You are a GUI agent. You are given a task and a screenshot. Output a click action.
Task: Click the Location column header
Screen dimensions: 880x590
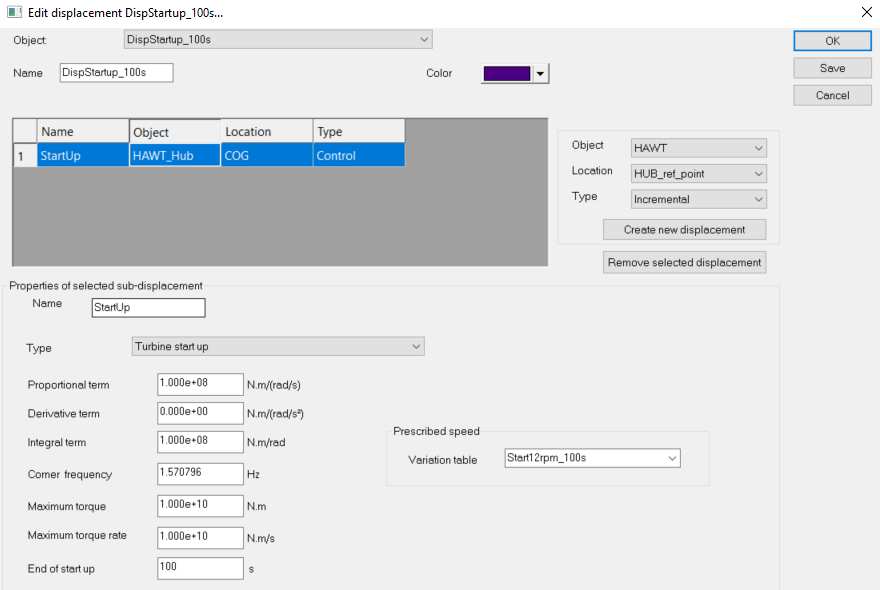(x=266, y=132)
